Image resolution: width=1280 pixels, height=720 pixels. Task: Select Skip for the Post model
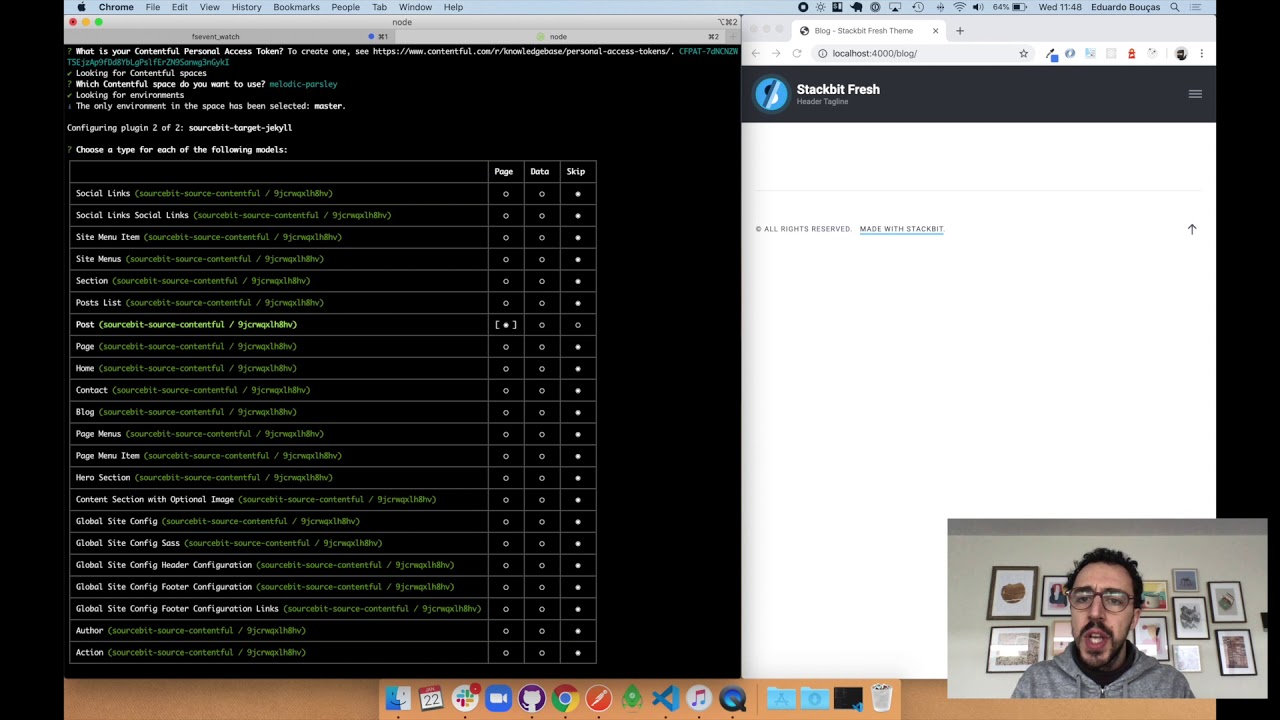[x=577, y=325]
